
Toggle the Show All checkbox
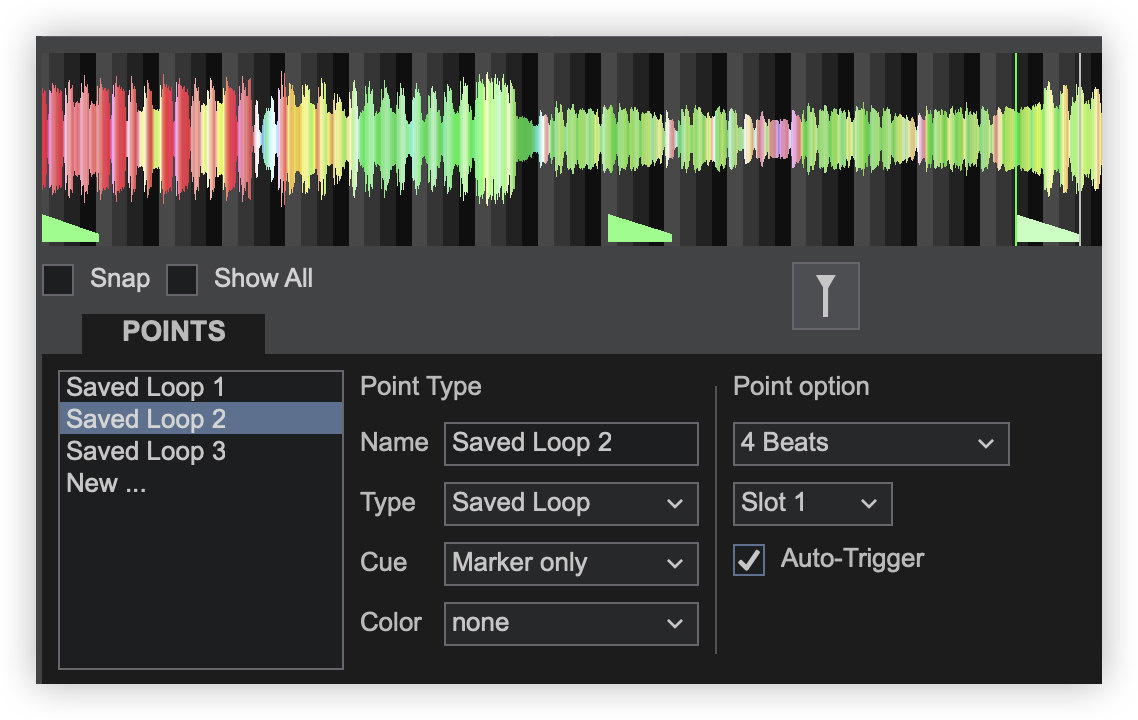[182, 280]
